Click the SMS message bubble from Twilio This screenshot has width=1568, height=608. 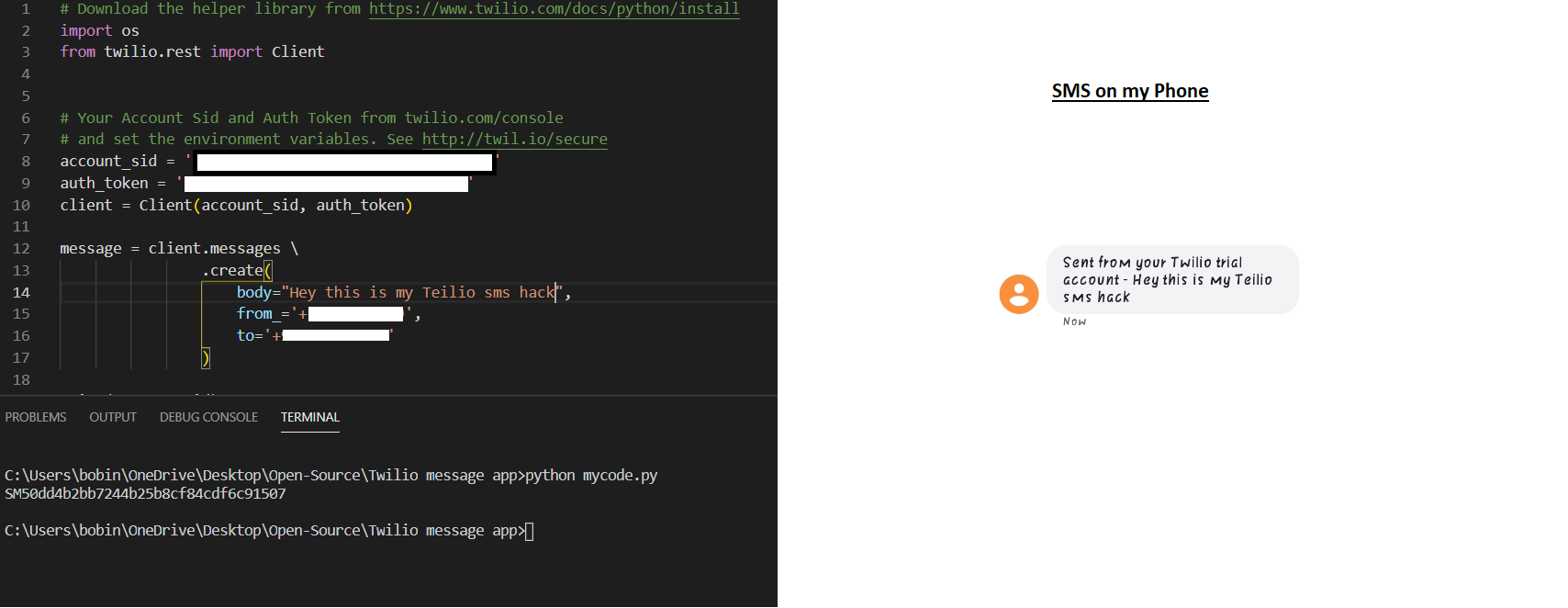point(1172,279)
